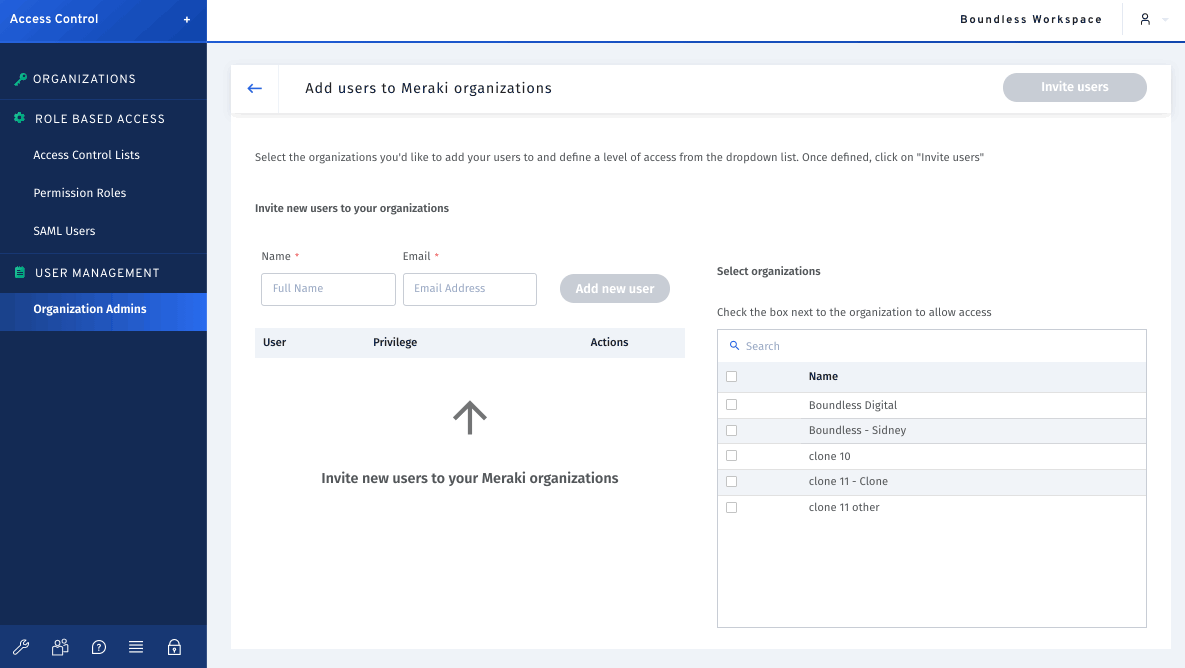Image resolution: width=1185 pixels, height=668 pixels.
Task: Click the Invite users button
Action: (1074, 87)
